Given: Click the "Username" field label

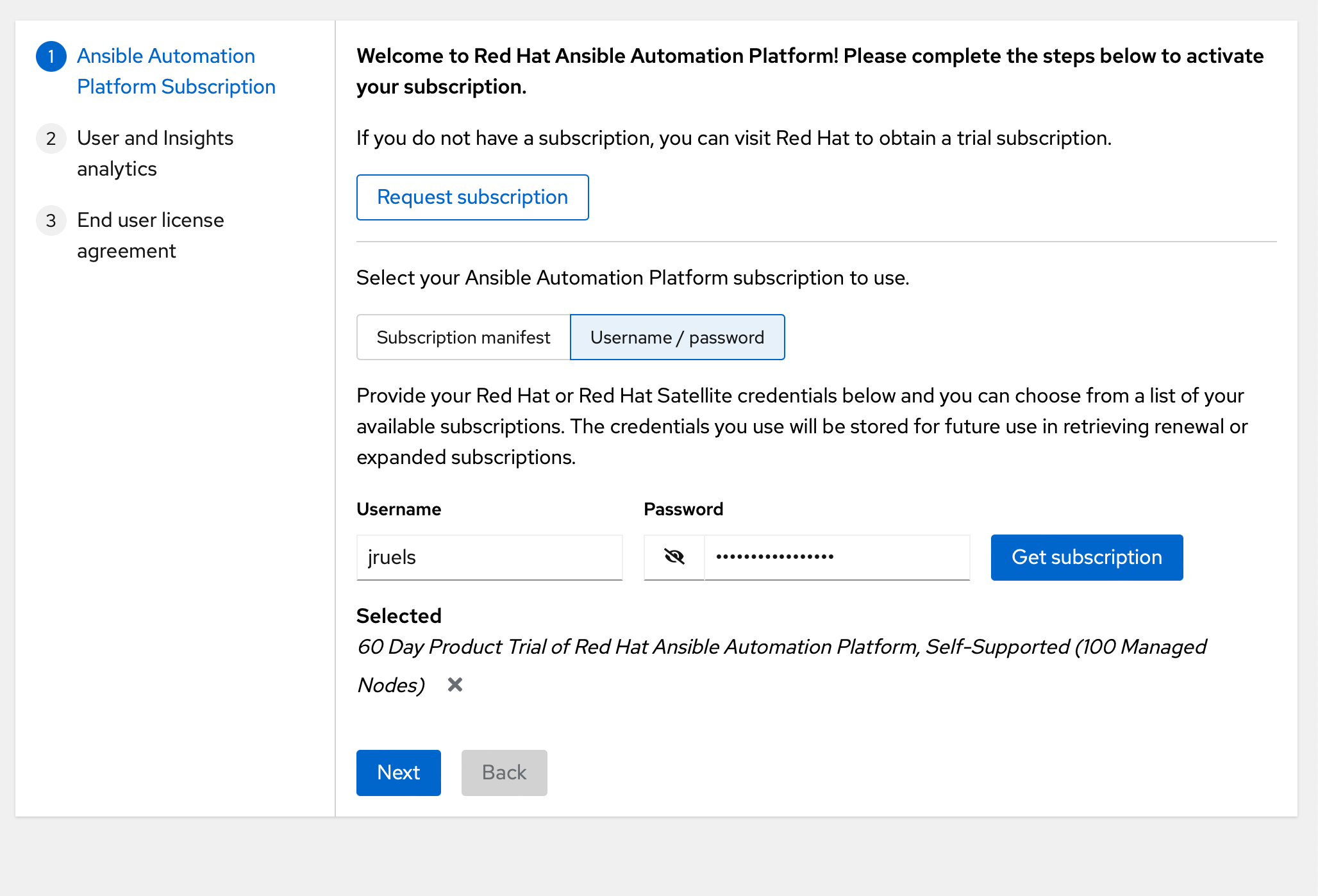Looking at the screenshot, I should (x=399, y=509).
